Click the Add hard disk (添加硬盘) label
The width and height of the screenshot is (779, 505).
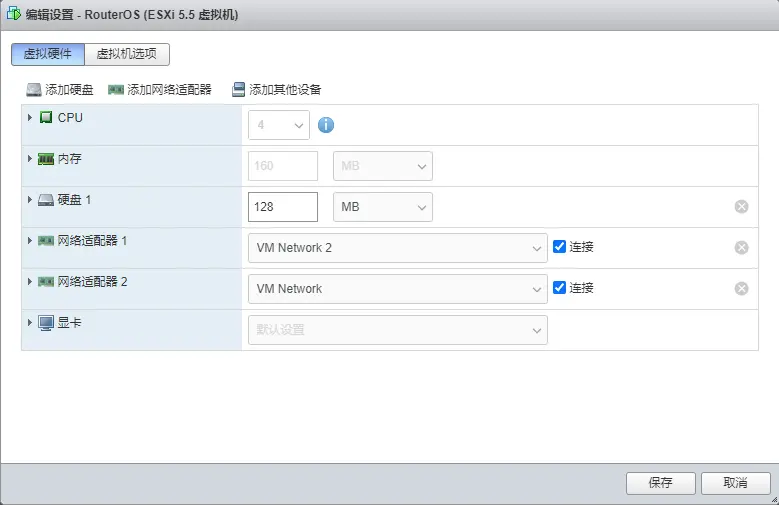pos(69,89)
